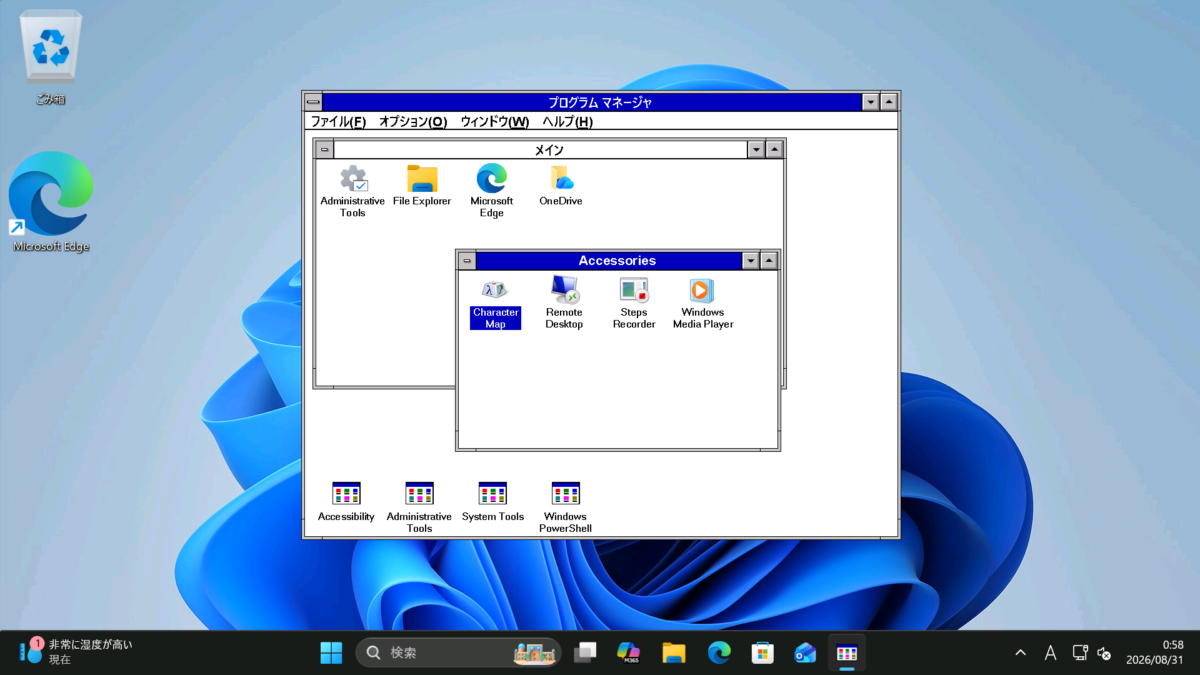
Task: Open the Accessories window control menu box
Action: 467,261
